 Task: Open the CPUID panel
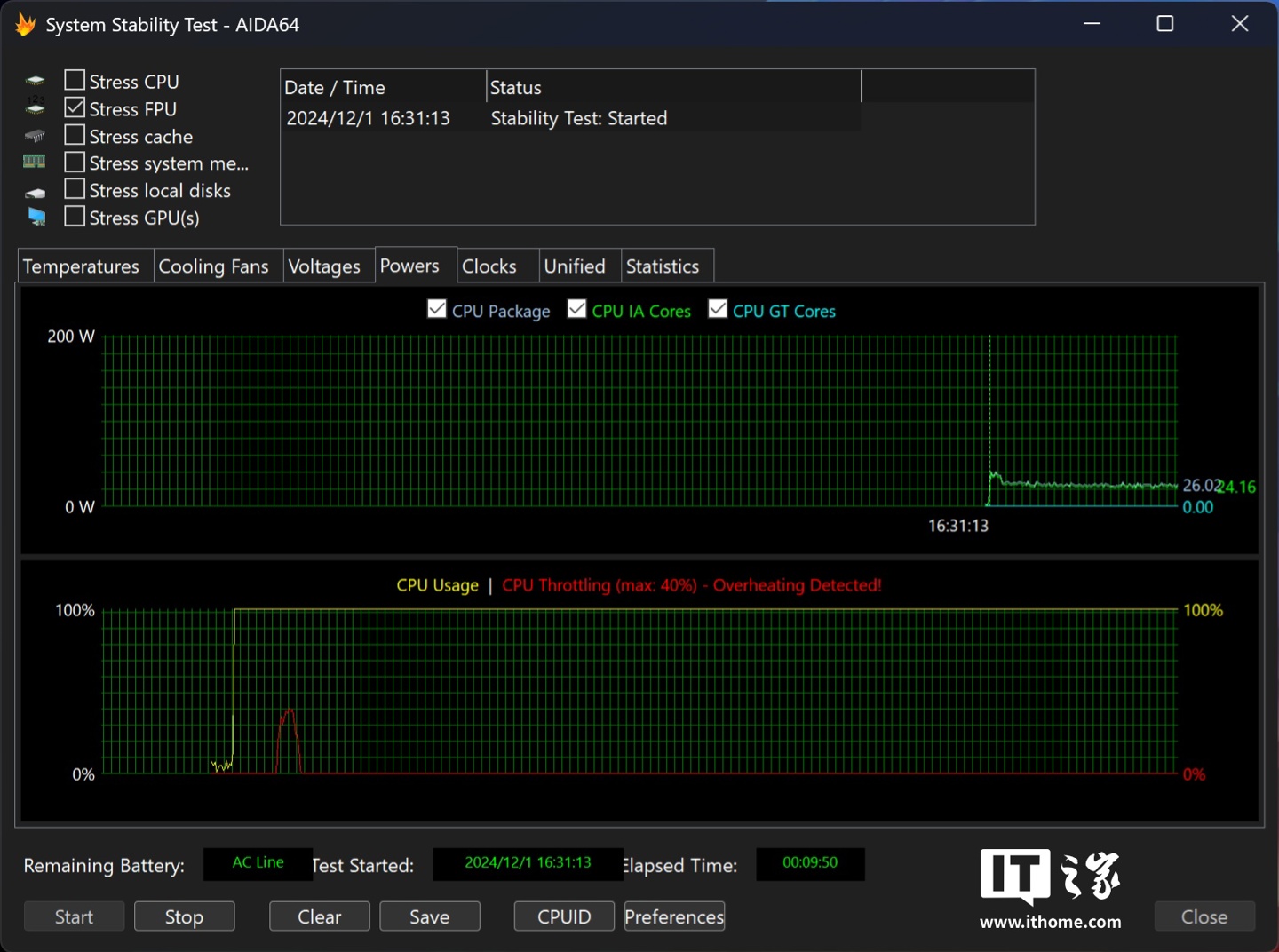[564, 916]
